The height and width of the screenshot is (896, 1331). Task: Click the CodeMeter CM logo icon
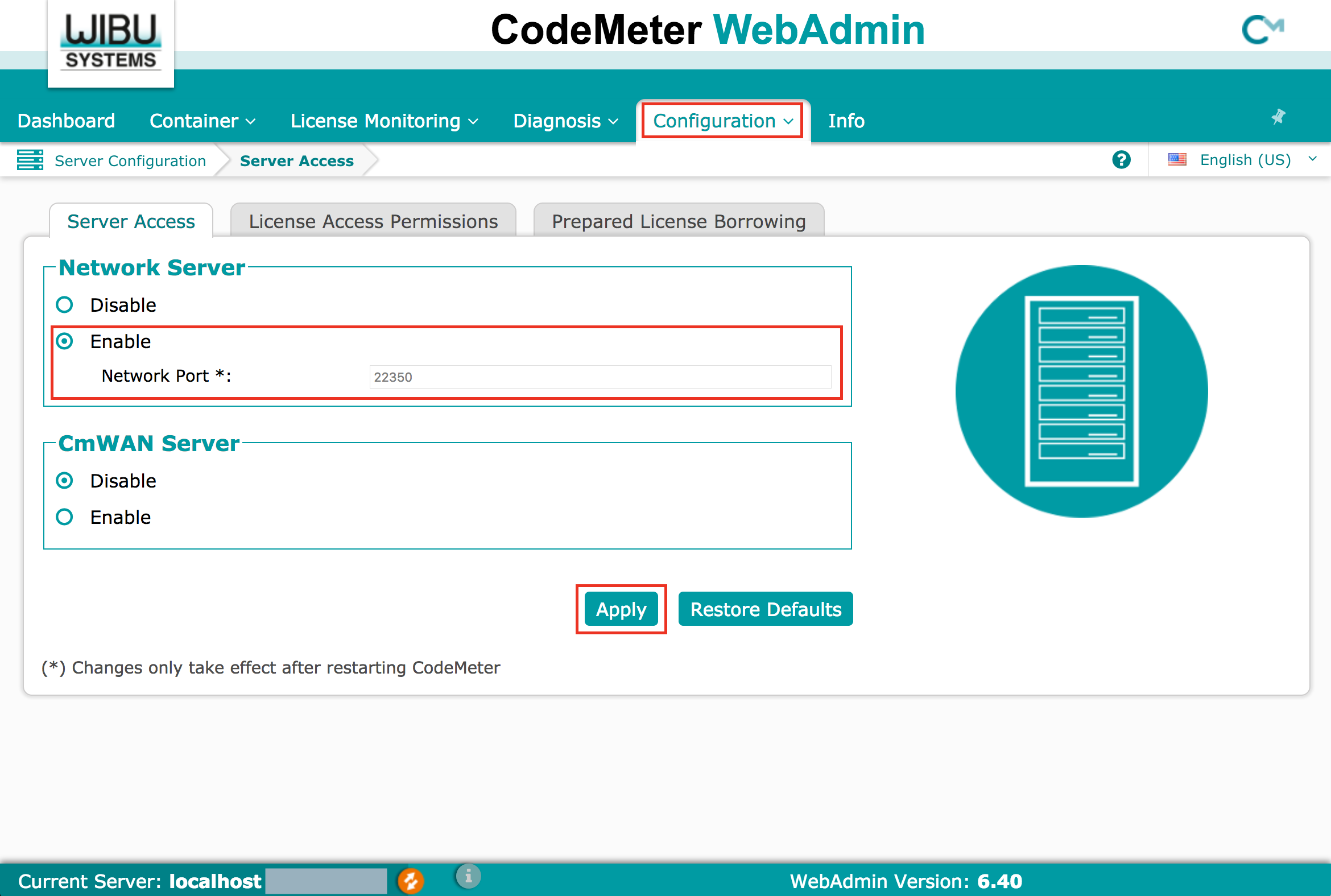click(1262, 30)
